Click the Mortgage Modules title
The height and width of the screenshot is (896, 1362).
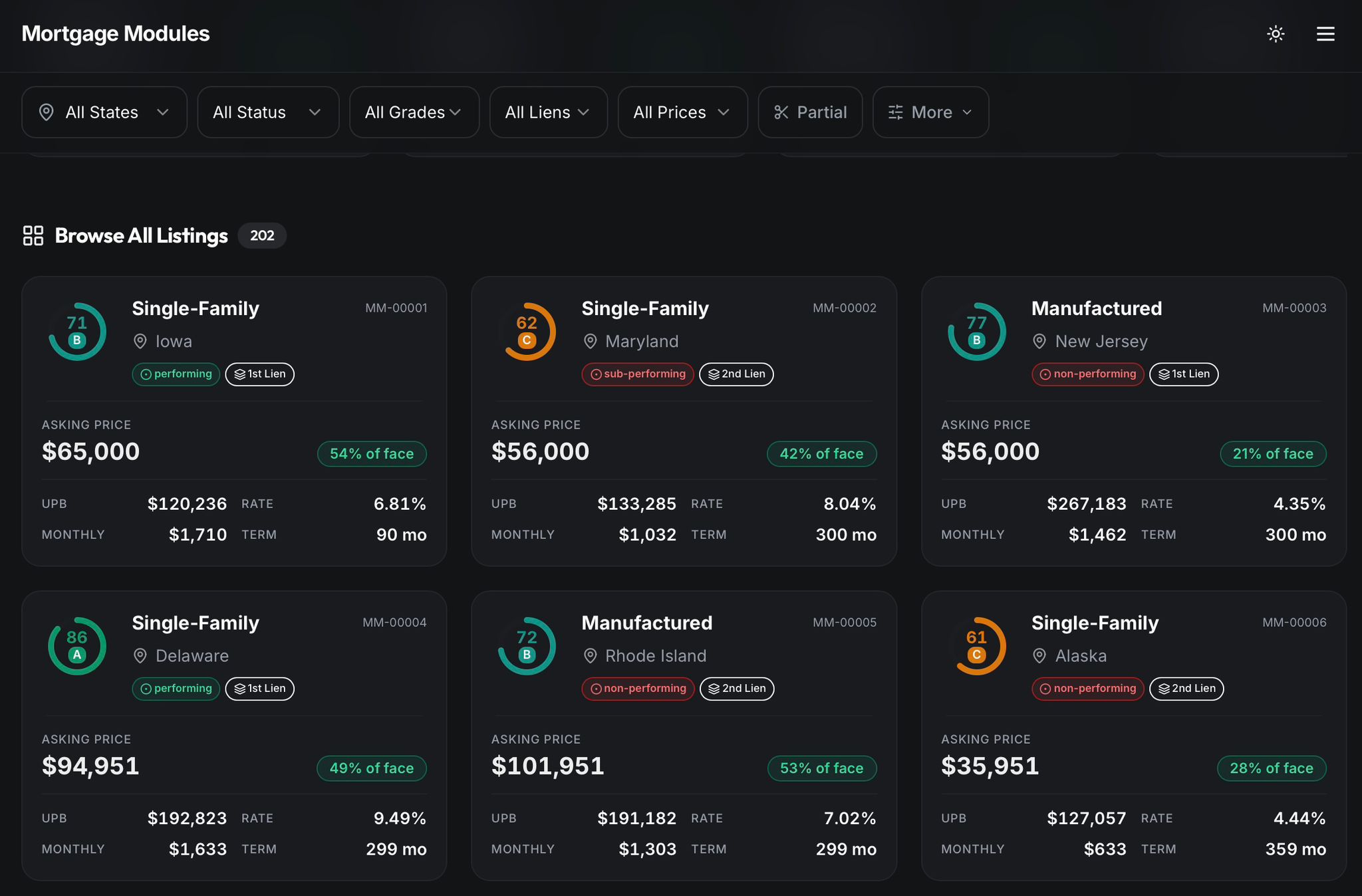coord(116,34)
